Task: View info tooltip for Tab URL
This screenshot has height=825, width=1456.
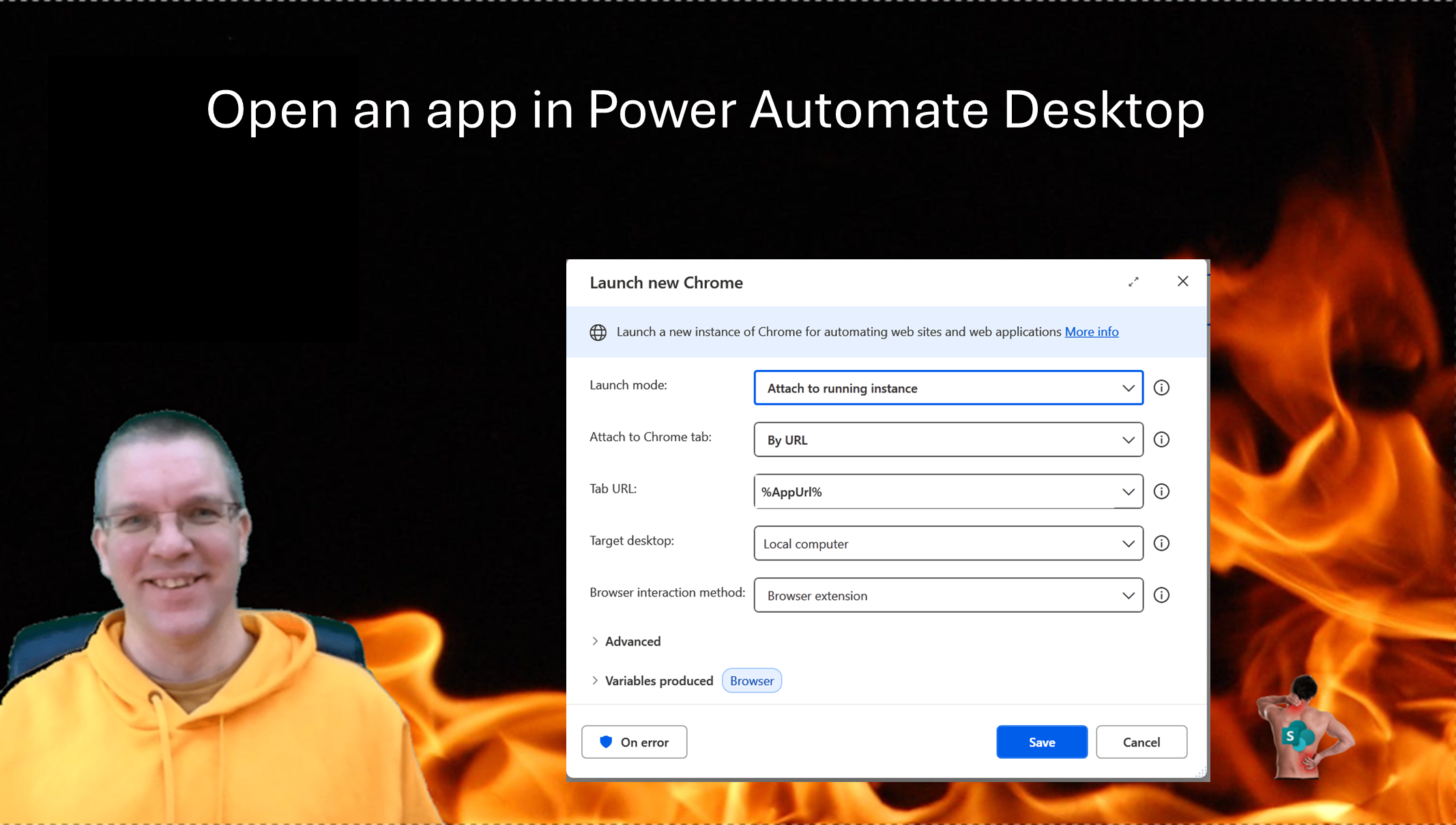Action: click(1161, 491)
